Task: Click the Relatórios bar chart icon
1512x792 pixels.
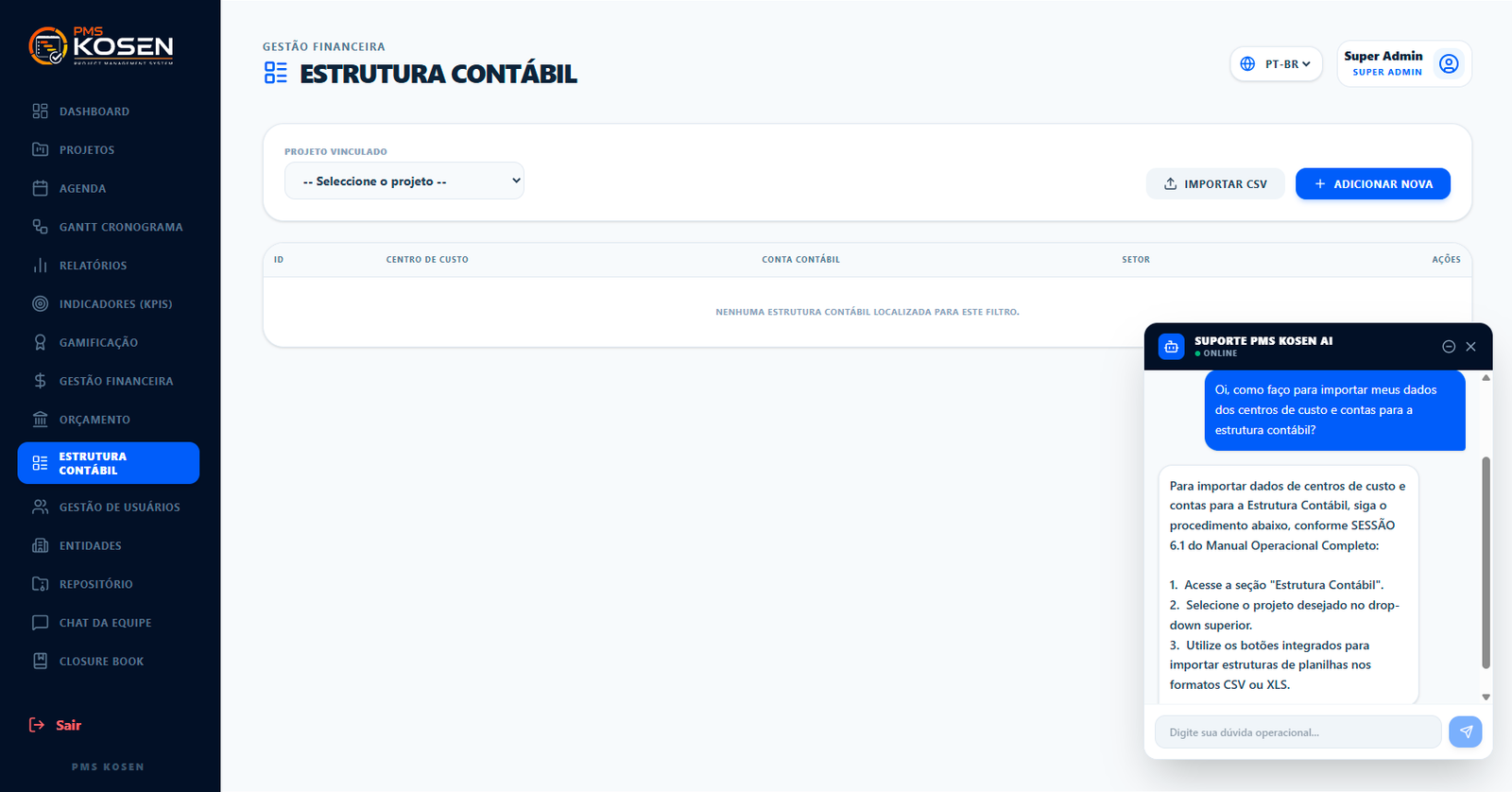Action: (x=40, y=266)
